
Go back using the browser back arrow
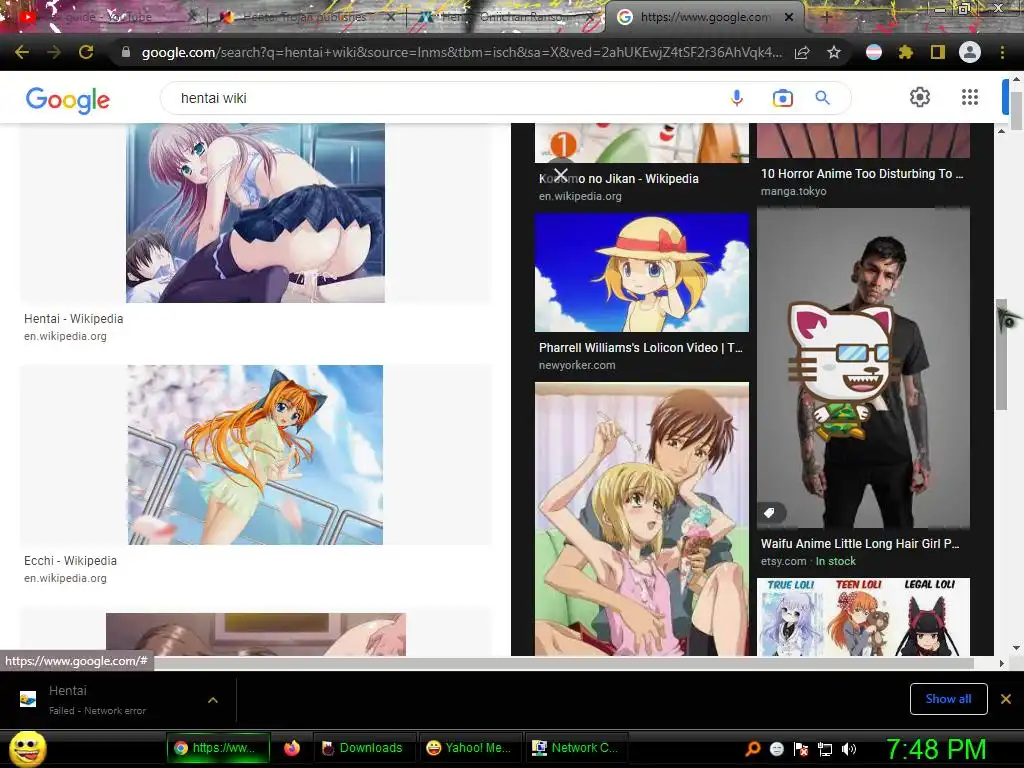21,52
